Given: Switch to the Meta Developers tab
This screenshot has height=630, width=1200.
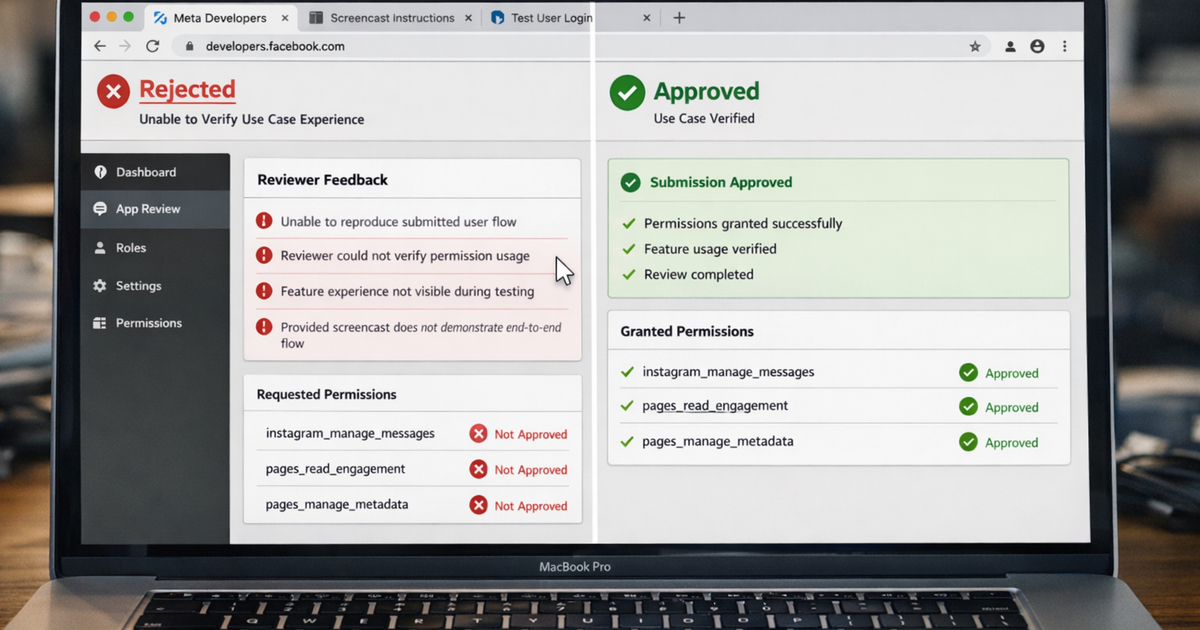Looking at the screenshot, I should (220, 18).
